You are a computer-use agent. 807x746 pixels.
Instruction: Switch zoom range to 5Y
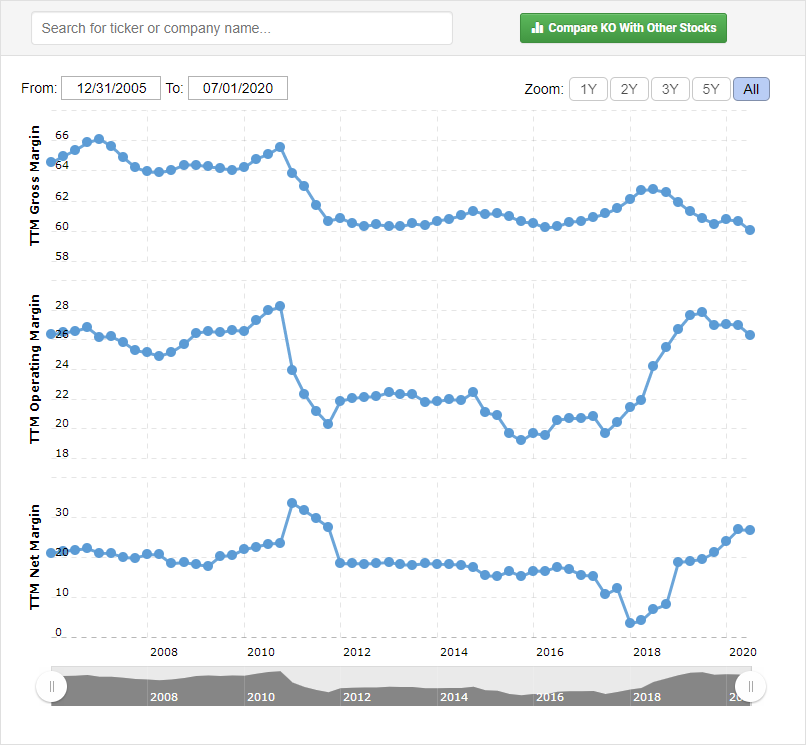coord(711,89)
